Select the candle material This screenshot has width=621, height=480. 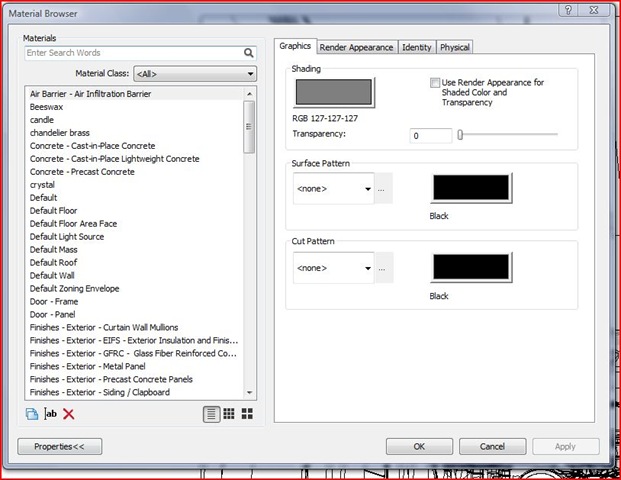[135, 120]
